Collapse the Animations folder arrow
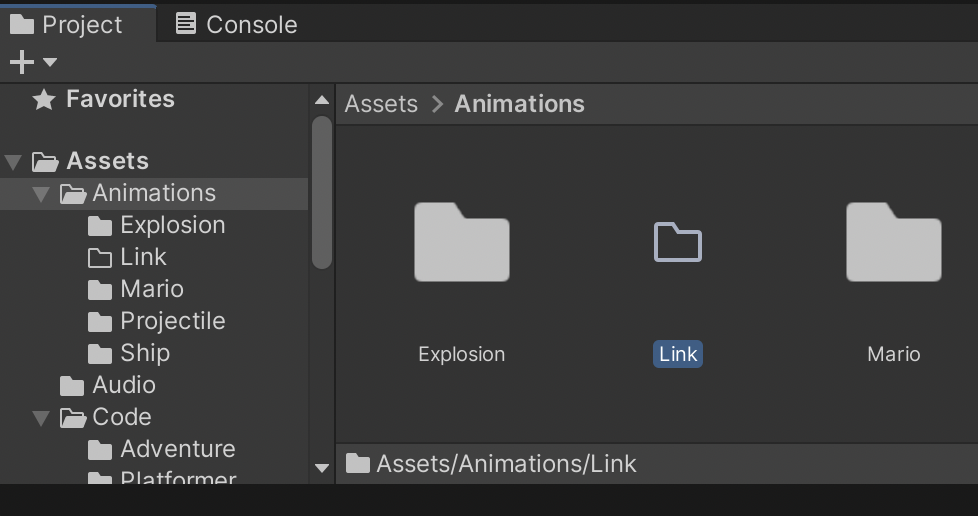The image size is (978, 516). click(41, 194)
